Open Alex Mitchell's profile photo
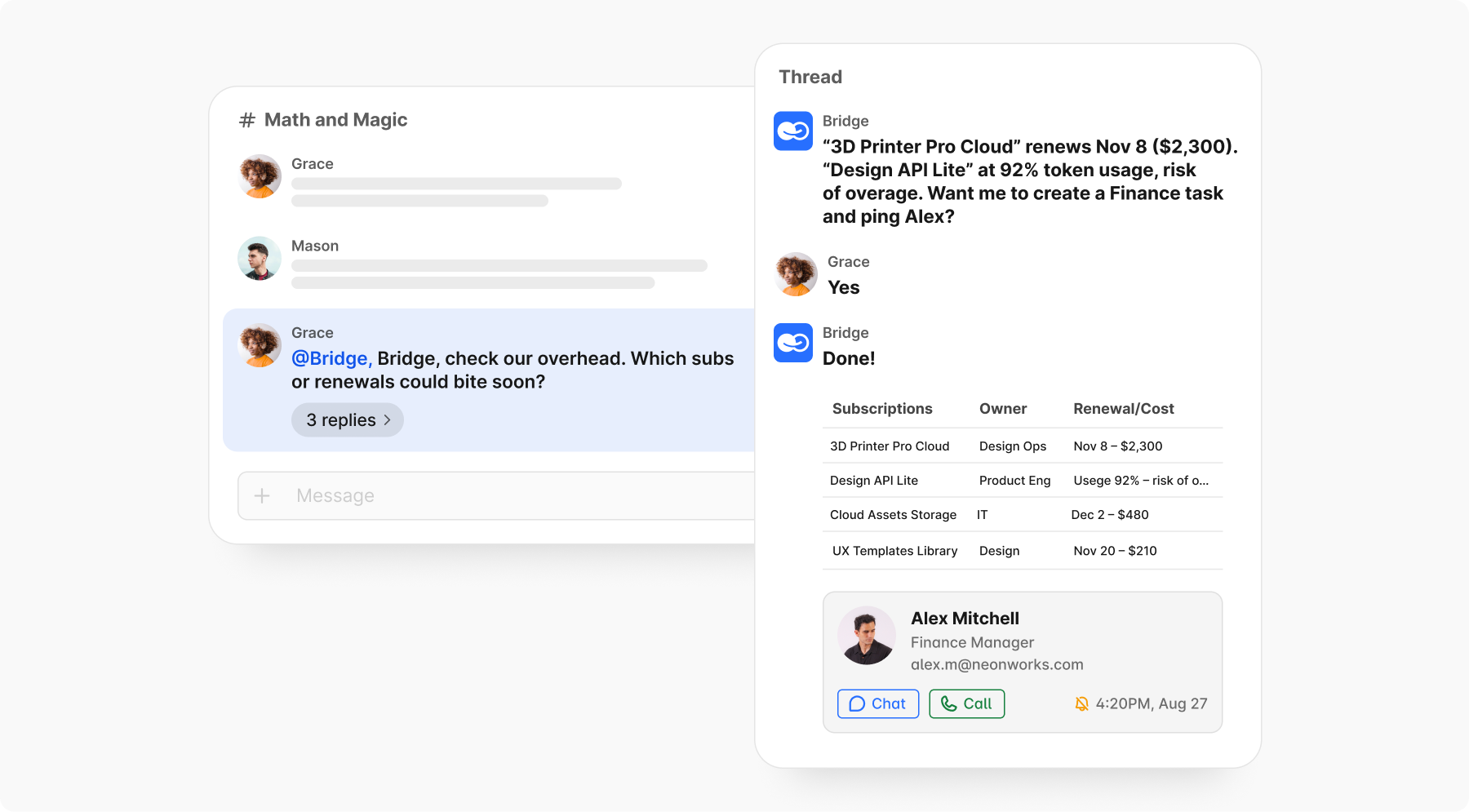Viewport: 1469px width, 812px height. pos(866,635)
